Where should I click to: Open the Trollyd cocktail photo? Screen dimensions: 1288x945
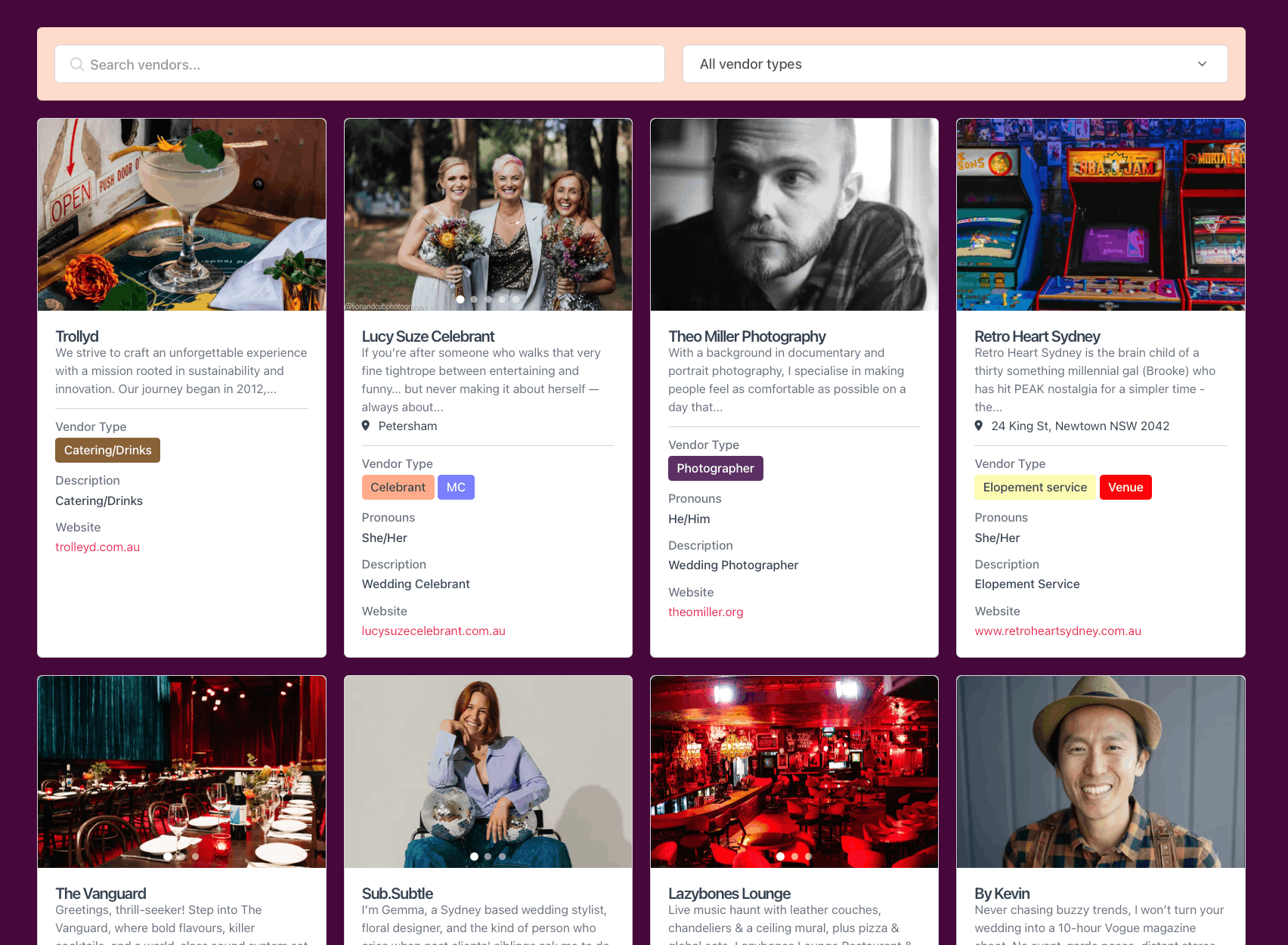181,215
